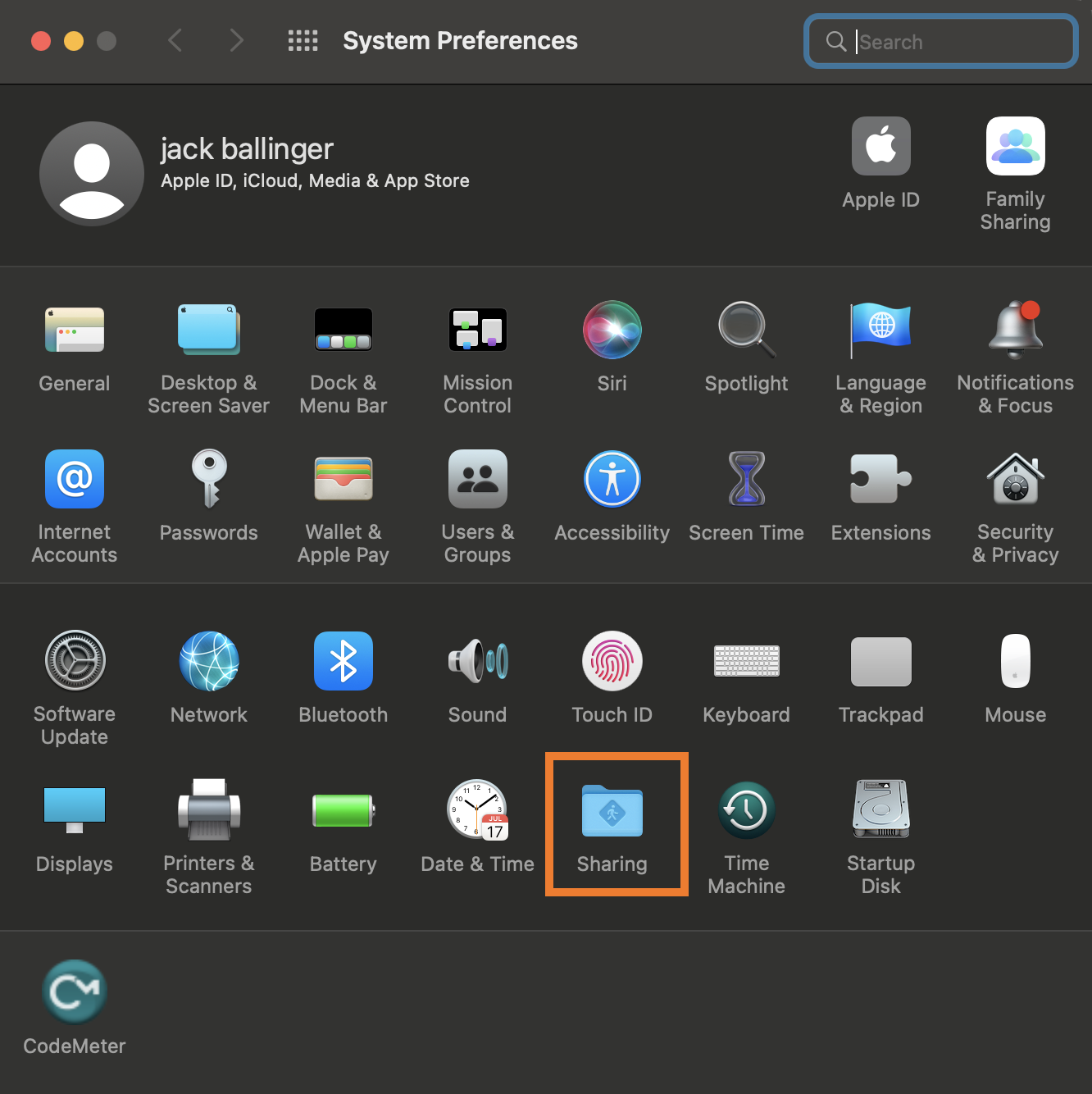Open Apple ID settings icon
The height and width of the screenshot is (1094, 1092).
coord(881,146)
